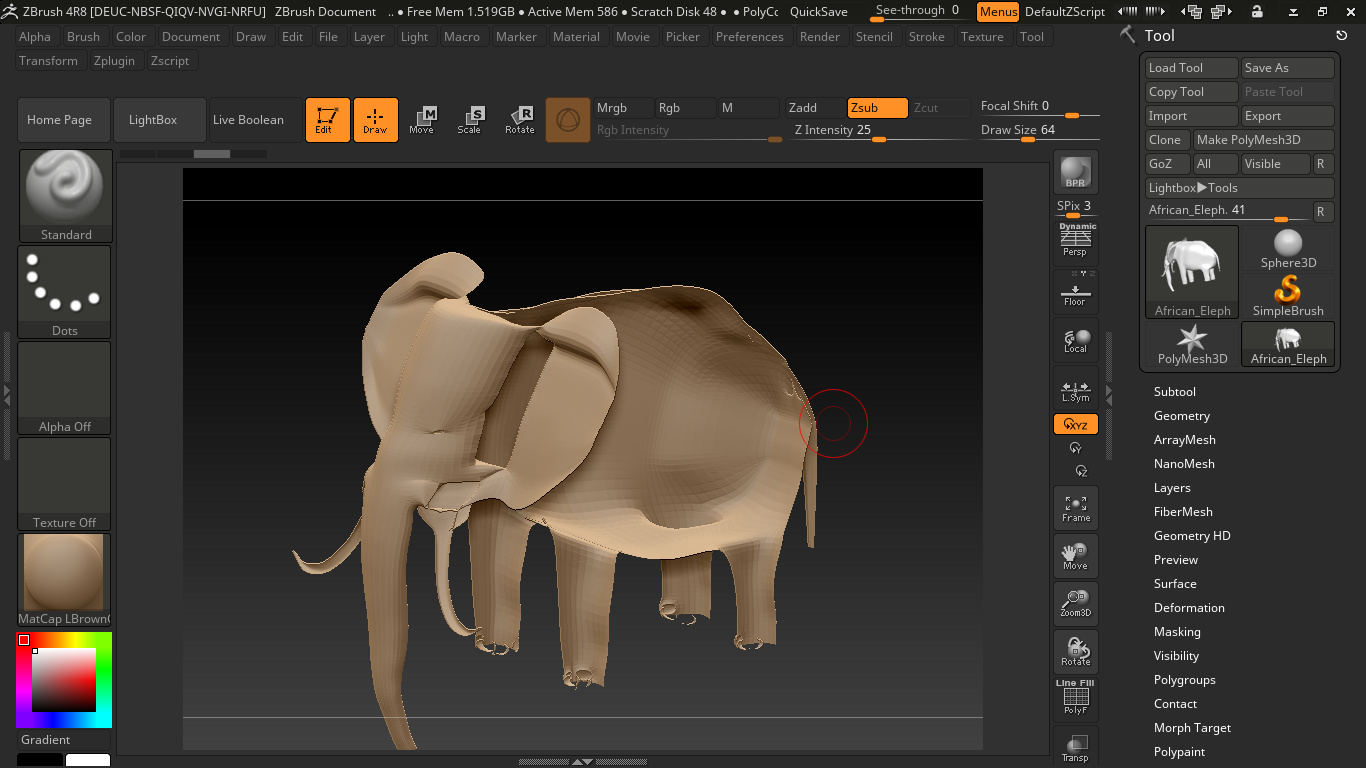Activate Draw mode button
Image resolution: width=1366 pixels, height=768 pixels.
pyautogui.click(x=376, y=120)
